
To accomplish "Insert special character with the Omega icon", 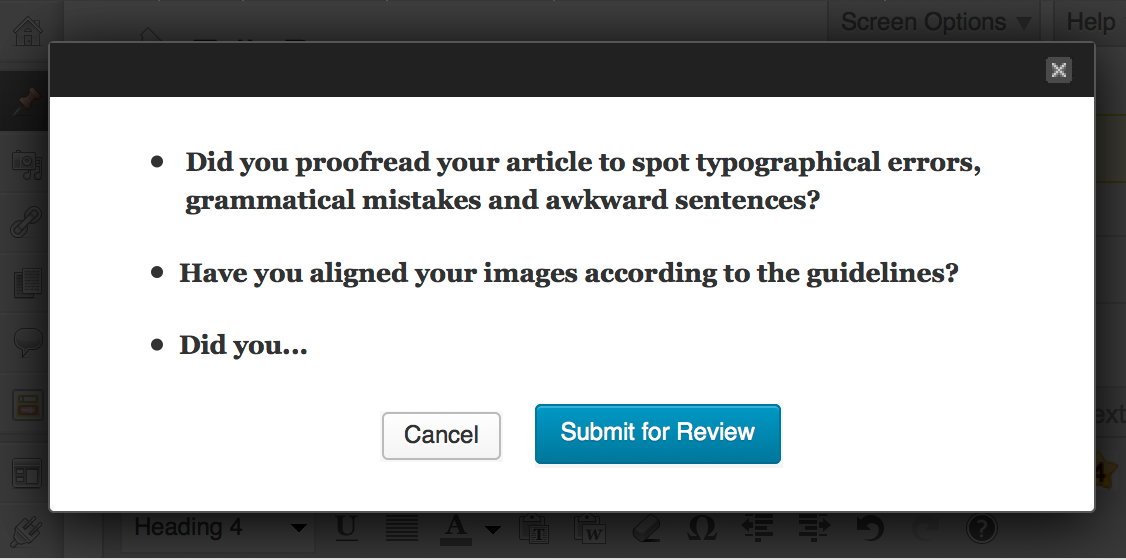I will tap(702, 529).
